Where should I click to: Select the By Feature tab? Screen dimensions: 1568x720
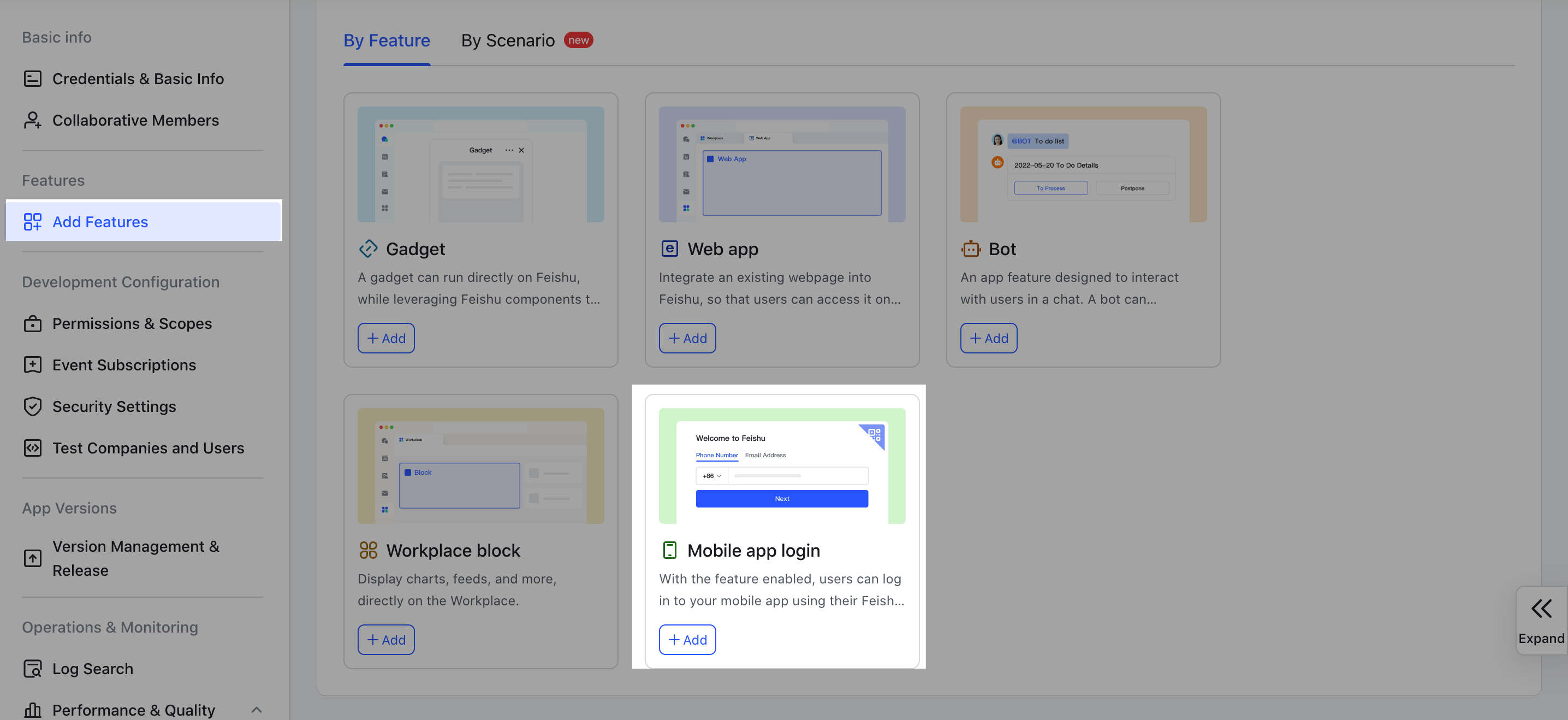387,40
